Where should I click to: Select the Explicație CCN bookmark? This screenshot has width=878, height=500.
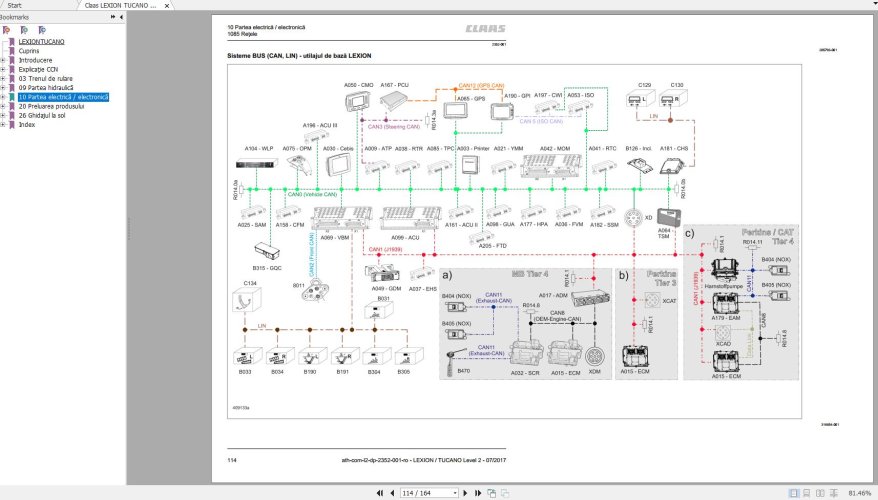(38, 69)
